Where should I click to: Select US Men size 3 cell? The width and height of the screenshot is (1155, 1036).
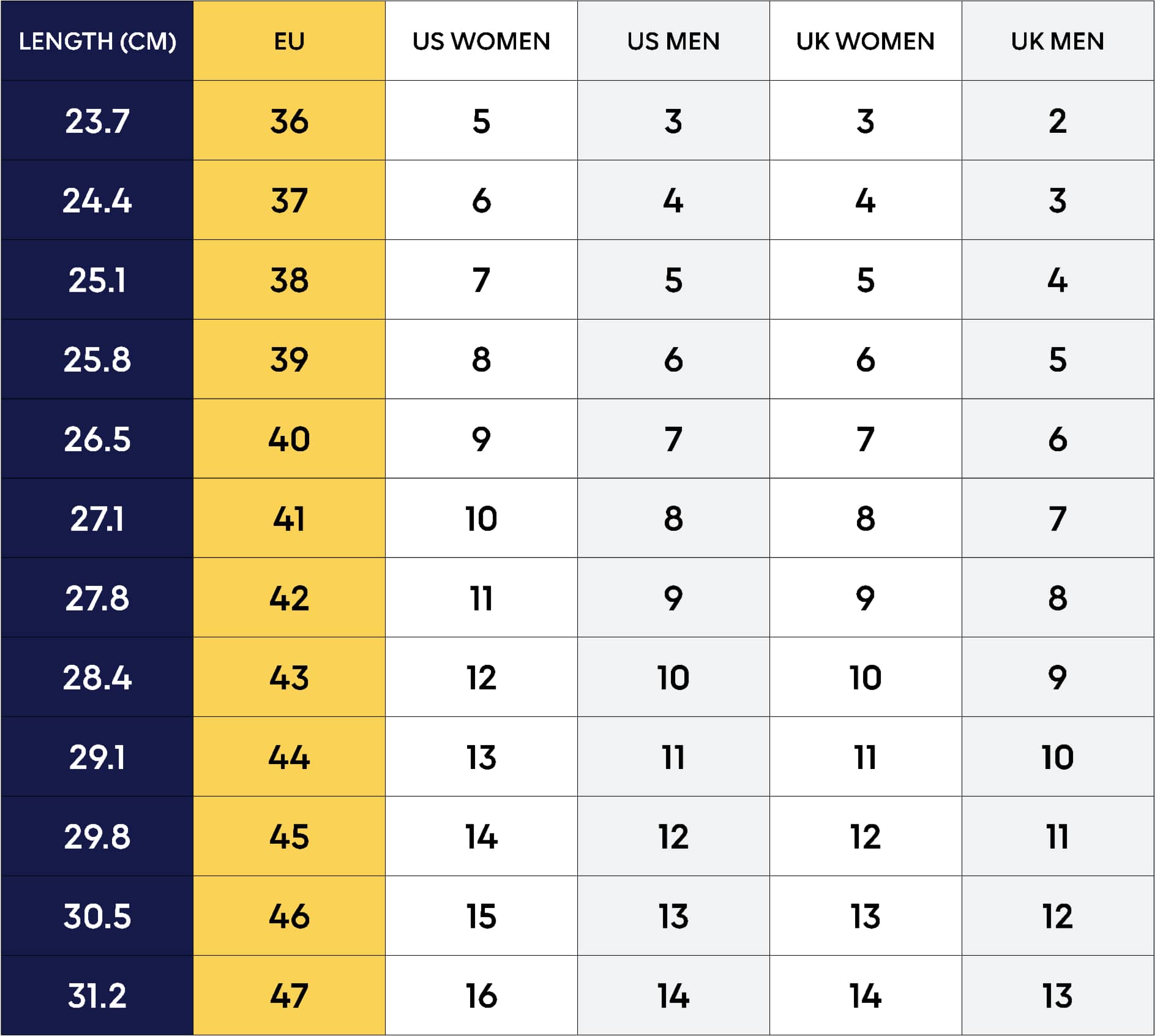tap(673, 121)
